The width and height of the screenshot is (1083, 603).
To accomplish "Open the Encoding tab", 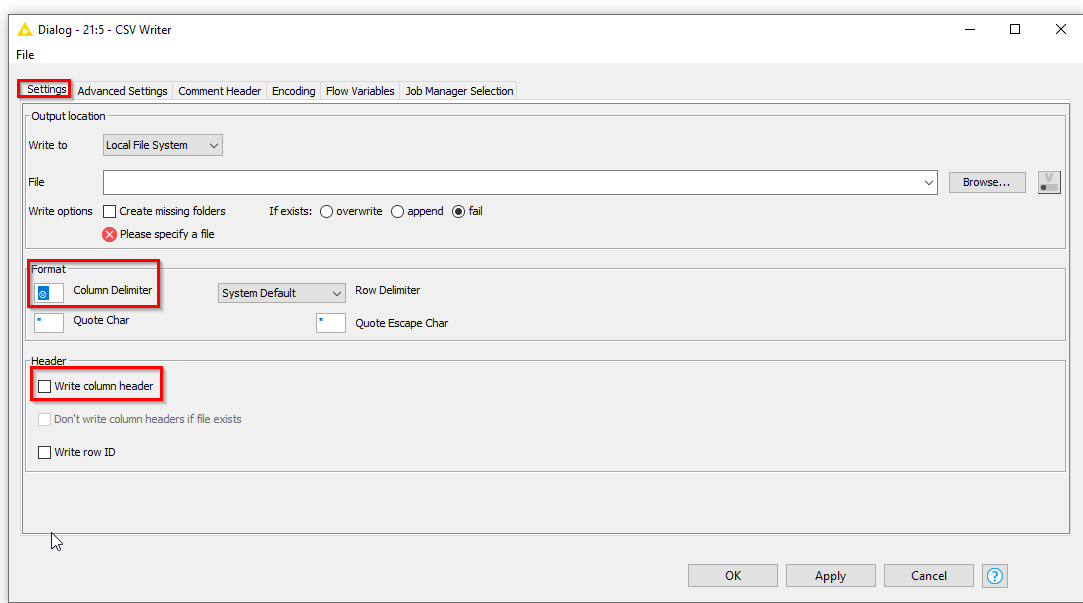I will pos(294,90).
